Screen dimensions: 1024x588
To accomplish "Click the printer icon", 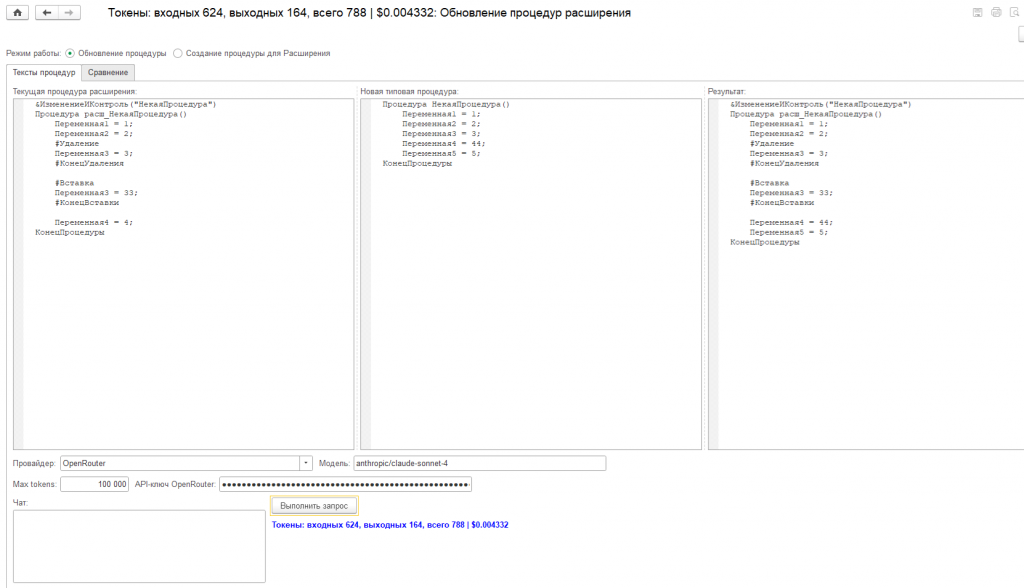I will [996, 12].
